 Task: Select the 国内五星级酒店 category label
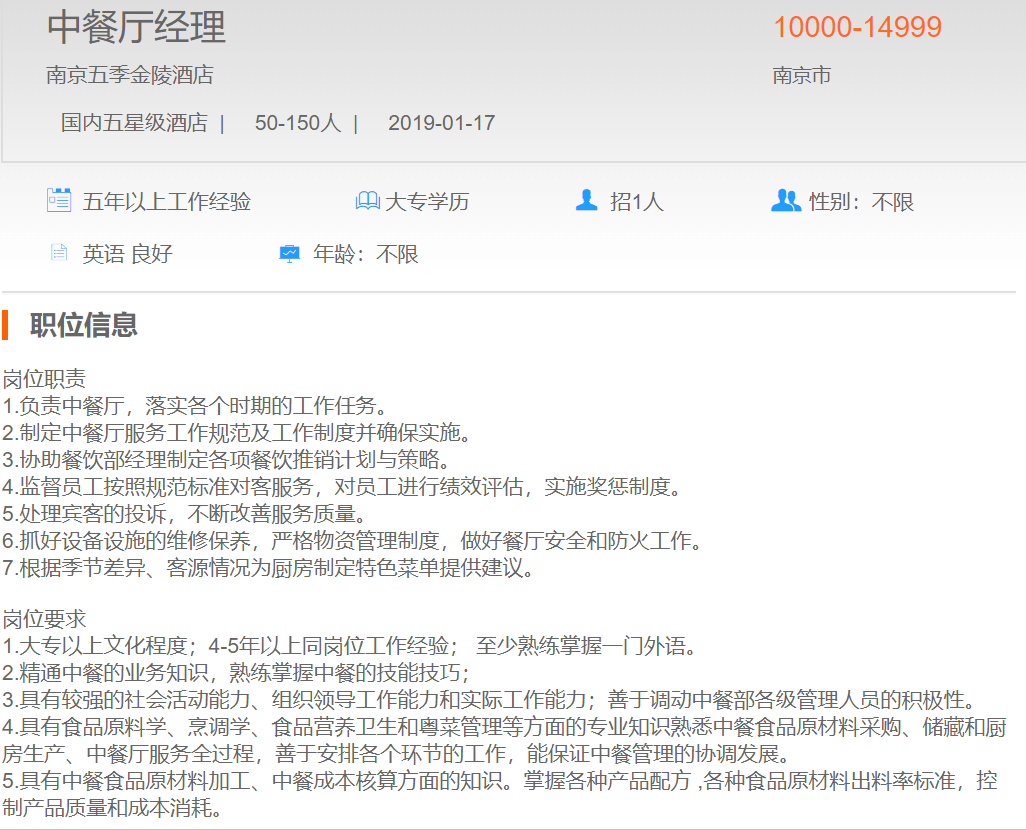[x=134, y=123]
